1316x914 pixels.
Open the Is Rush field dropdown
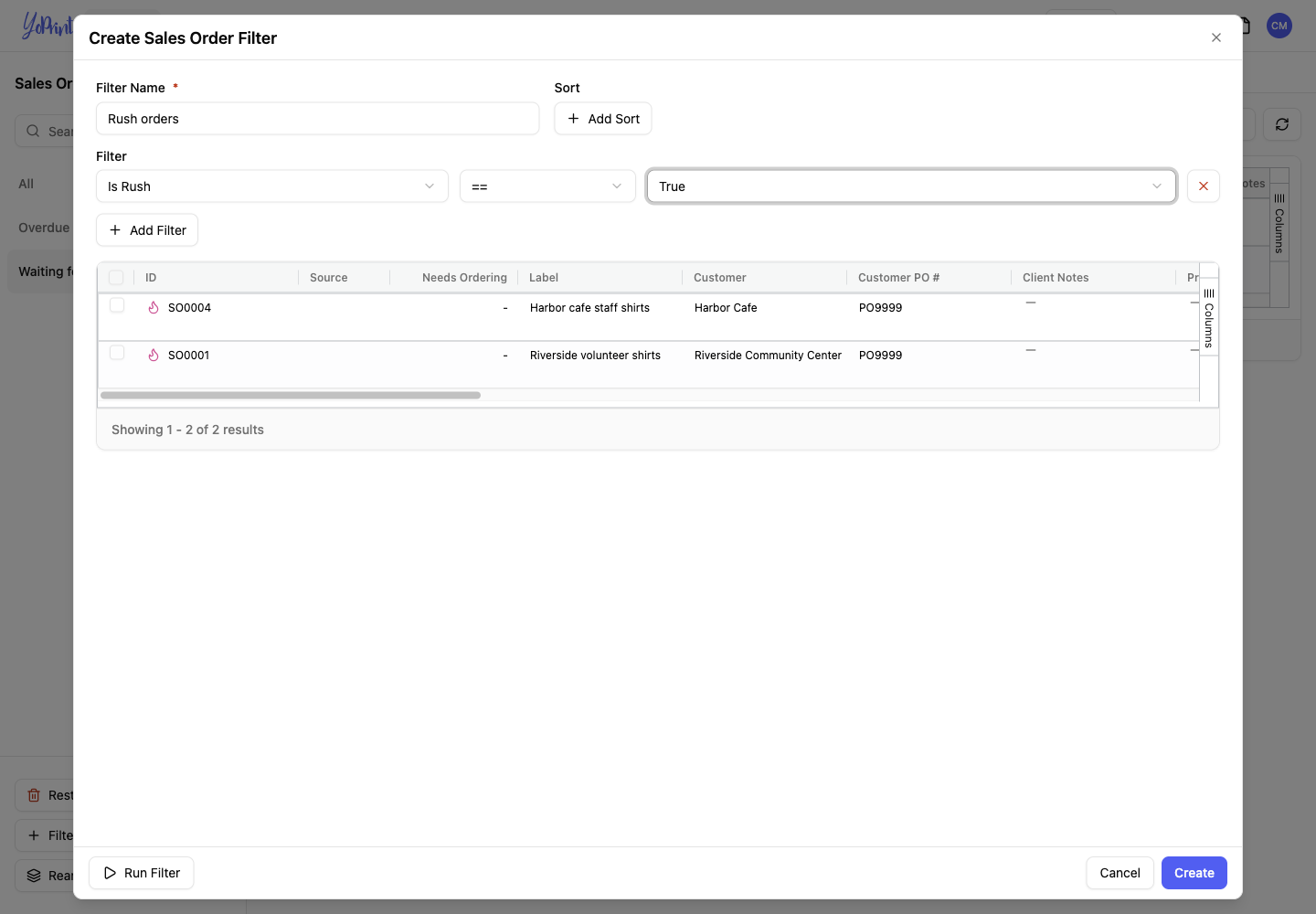coord(272,186)
